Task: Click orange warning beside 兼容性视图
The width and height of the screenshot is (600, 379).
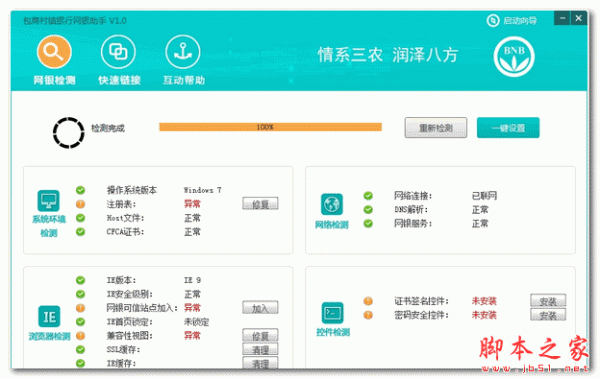Action: pyautogui.click(x=80, y=336)
